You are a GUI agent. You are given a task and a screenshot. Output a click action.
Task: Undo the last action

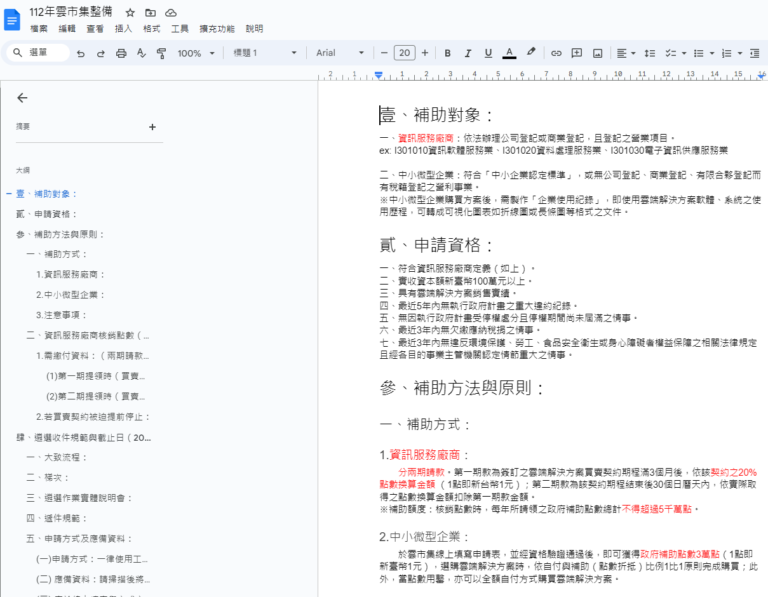80,53
